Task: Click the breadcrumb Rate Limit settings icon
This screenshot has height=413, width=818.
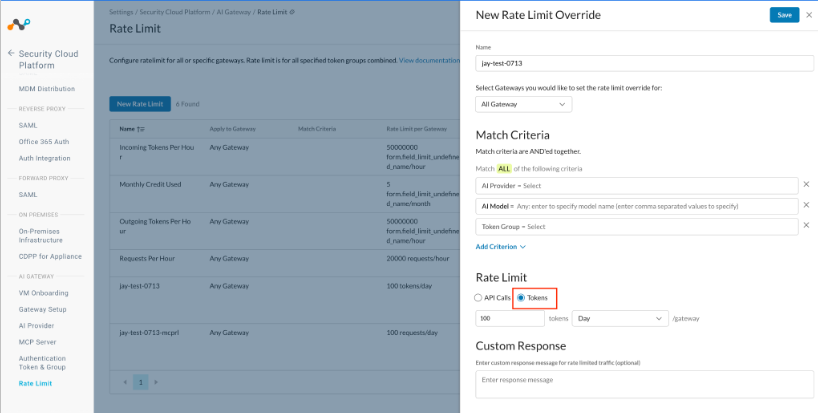Action: [x=292, y=11]
